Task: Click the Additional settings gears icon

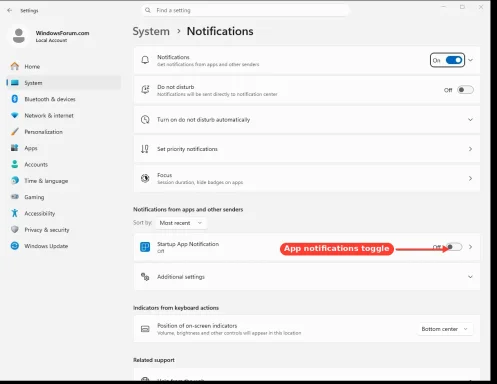Action: [x=145, y=276]
